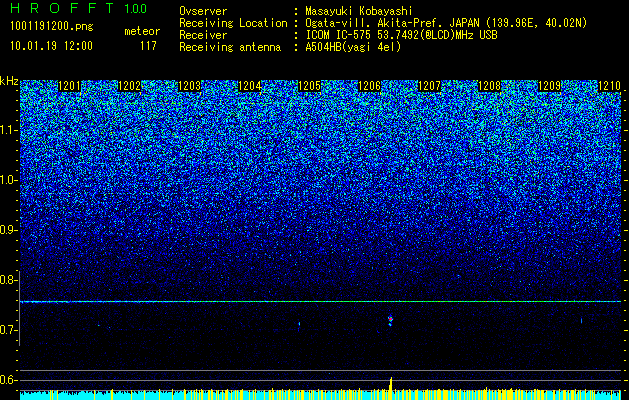Click the HROFFT 1.0.0 title text
The width and height of the screenshot is (629, 400).
tap(78, 8)
